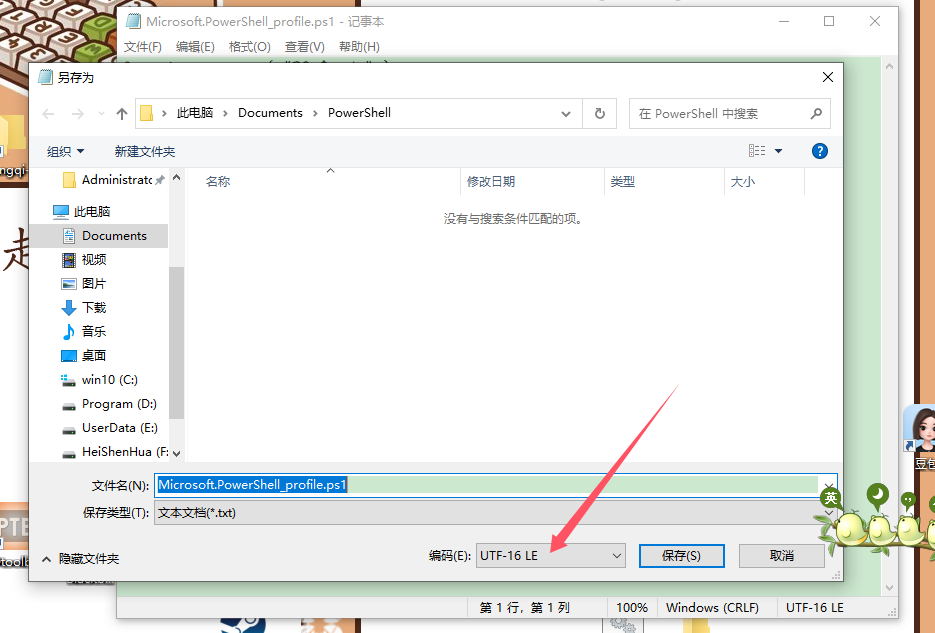Click the 取消 button
Image resolution: width=935 pixels, height=633 pixels.
(x=781, y=556)
